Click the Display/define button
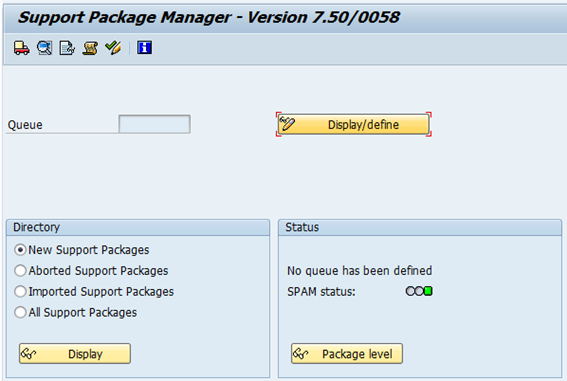The image size is (567, 381). tap(354, 124)
